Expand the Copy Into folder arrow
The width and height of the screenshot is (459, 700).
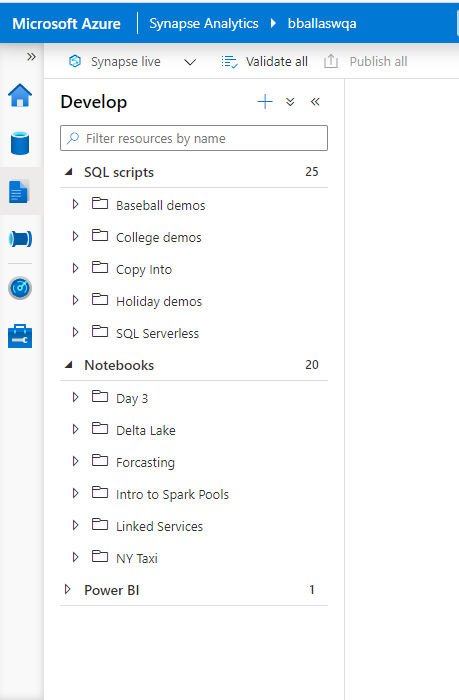(75, 268)
